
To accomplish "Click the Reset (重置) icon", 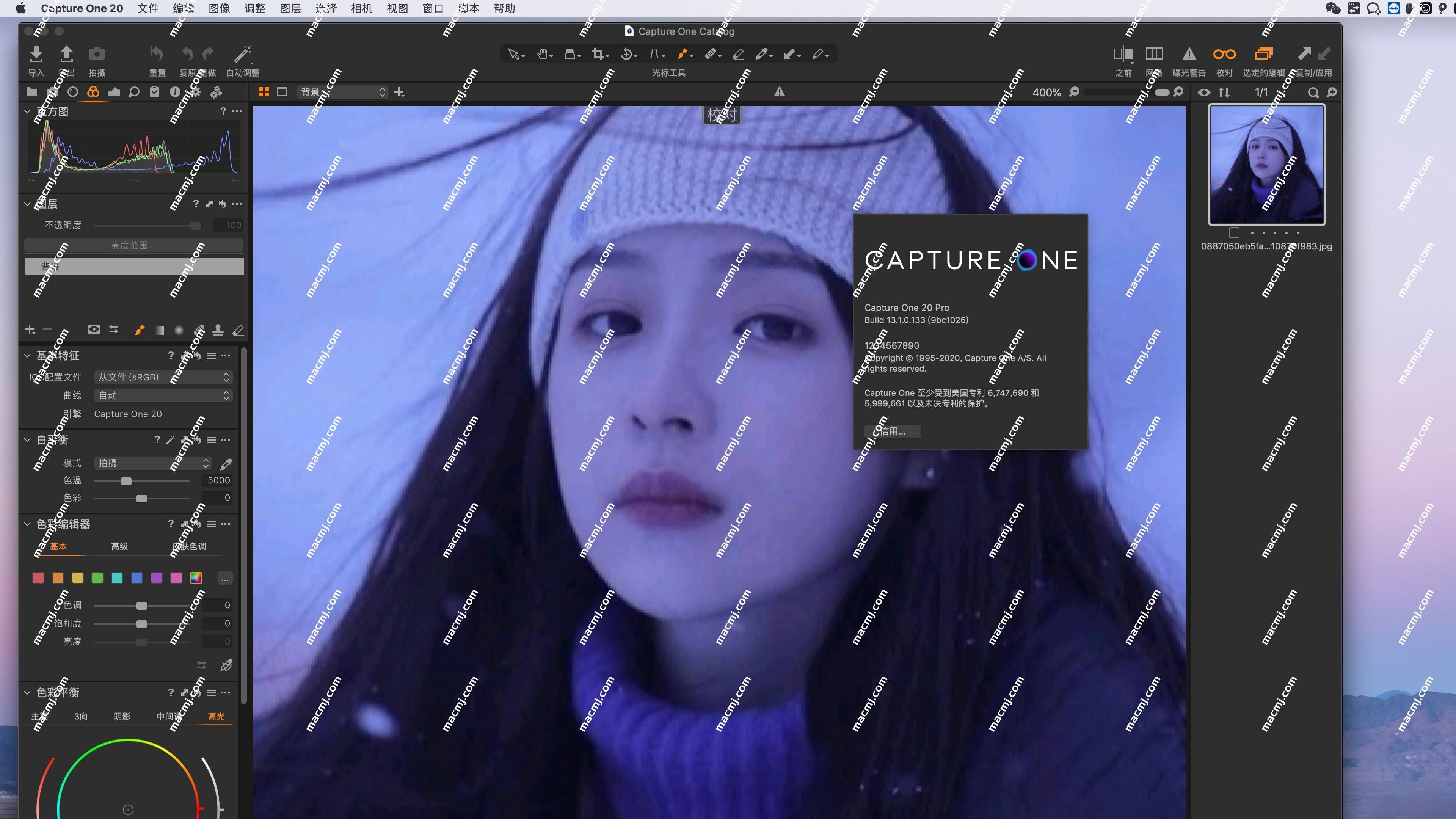I will click(157, 54).
